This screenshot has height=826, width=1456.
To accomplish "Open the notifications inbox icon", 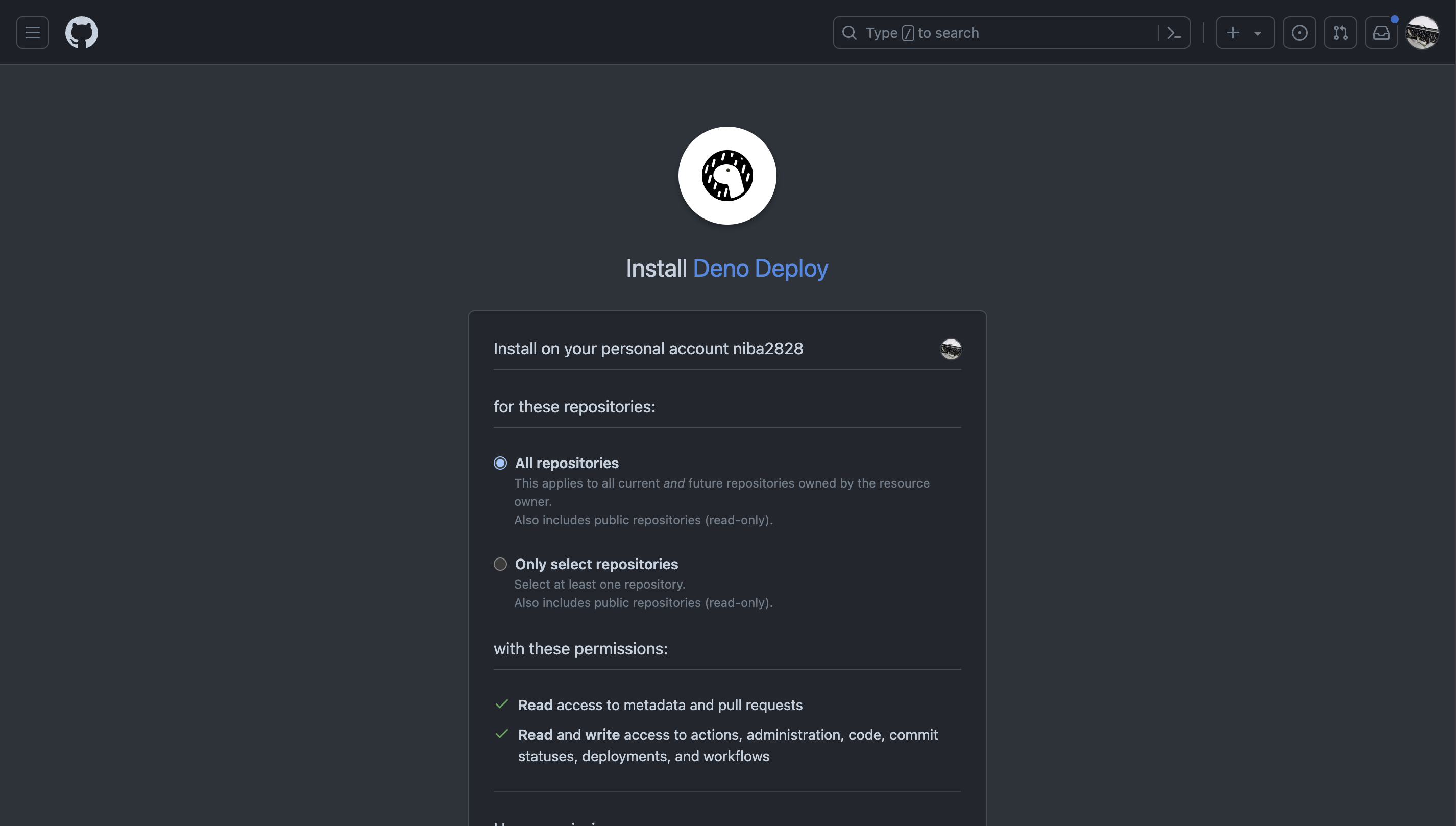I will (x=1380, y=33).
